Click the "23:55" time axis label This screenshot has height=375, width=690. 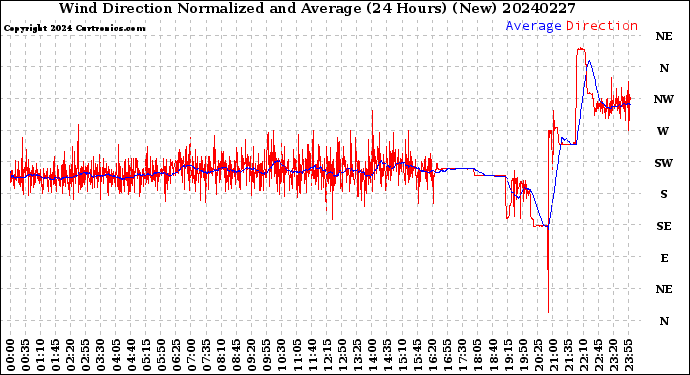(x=629, y=355)
